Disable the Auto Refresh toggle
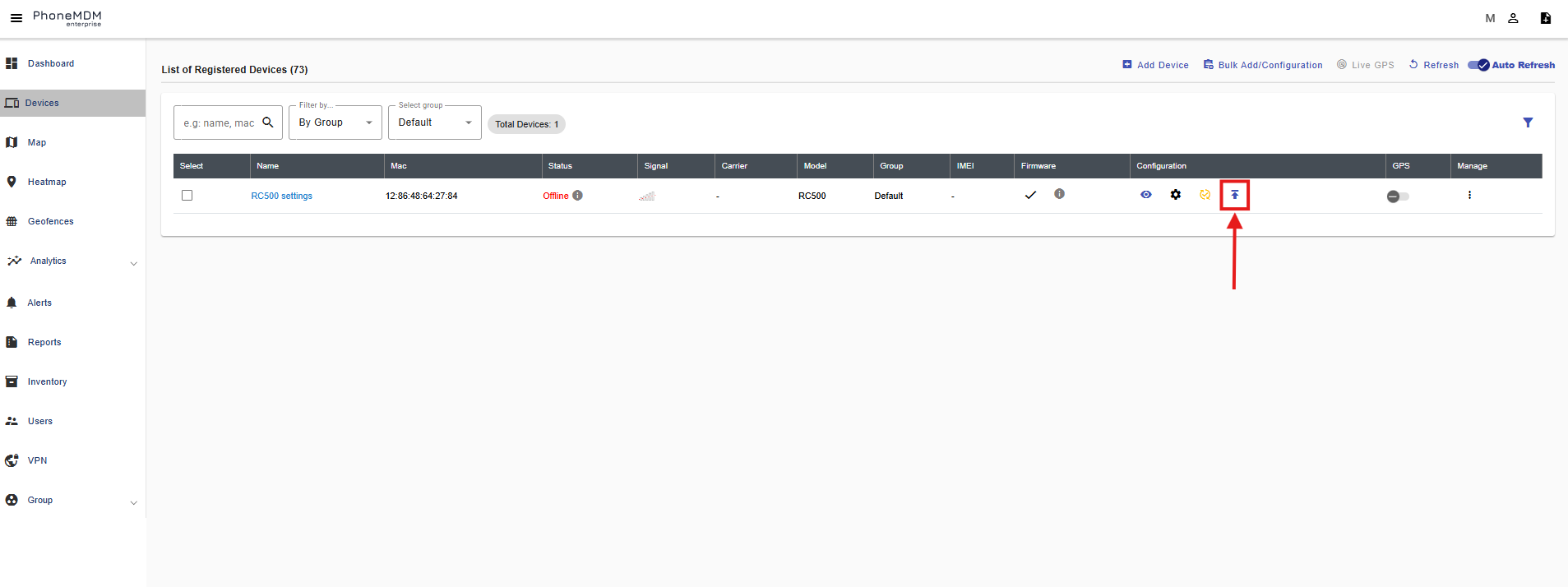Viewport: 1568px width, 587px height. (1479, 65)
